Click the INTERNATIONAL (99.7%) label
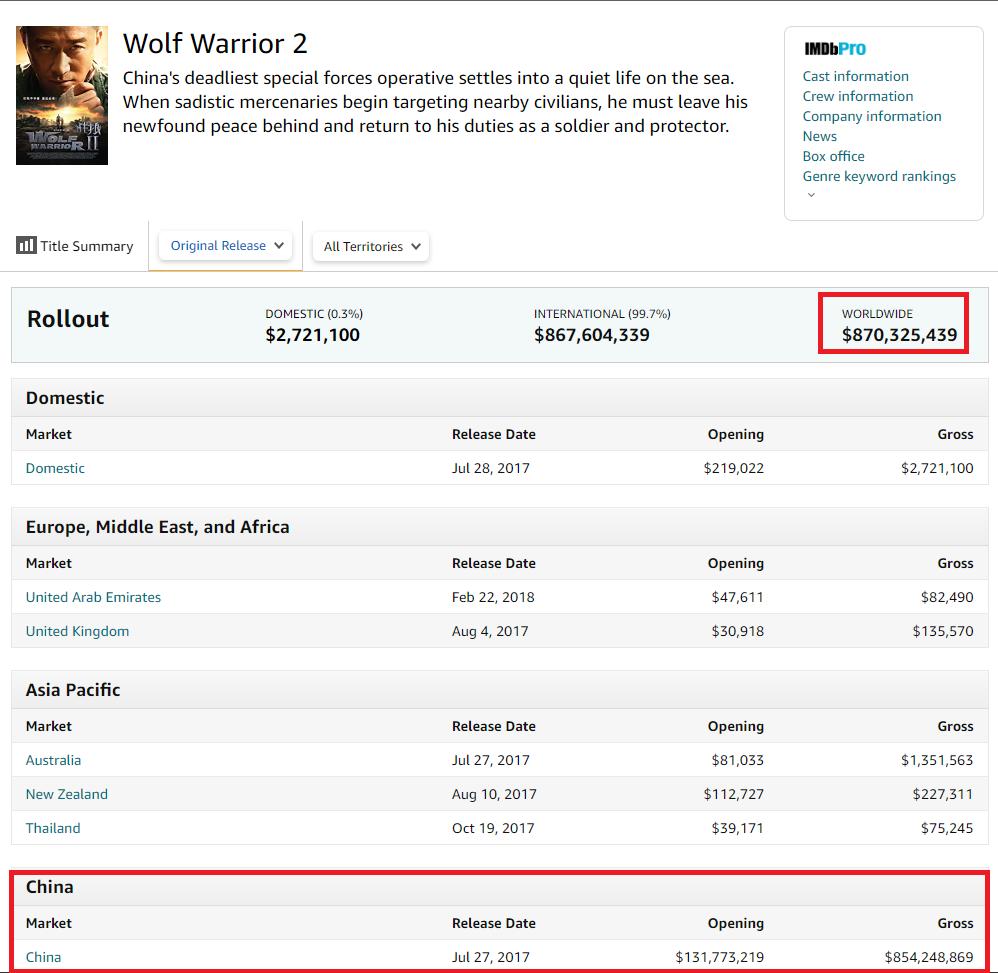Screen dimensions: 998x973 pyautogui.click(x=602, y=314)
